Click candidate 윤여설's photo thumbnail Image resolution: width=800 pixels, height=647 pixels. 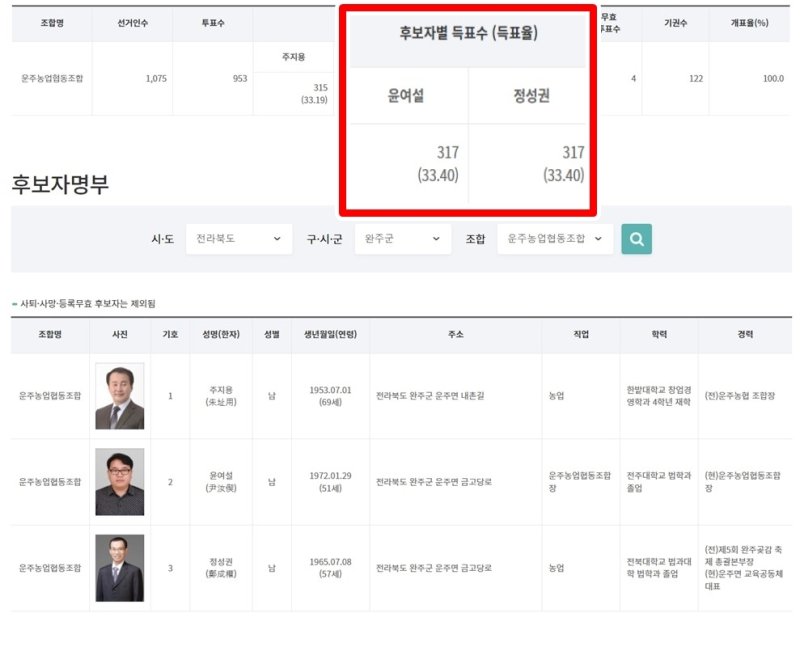(x=119, y=482)
